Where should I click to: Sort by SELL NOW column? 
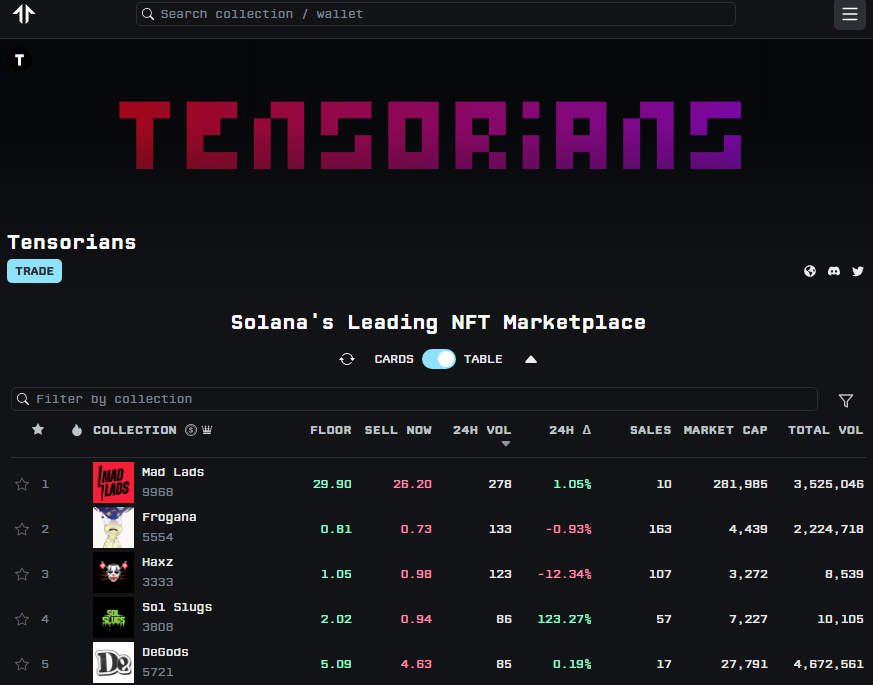398,430
